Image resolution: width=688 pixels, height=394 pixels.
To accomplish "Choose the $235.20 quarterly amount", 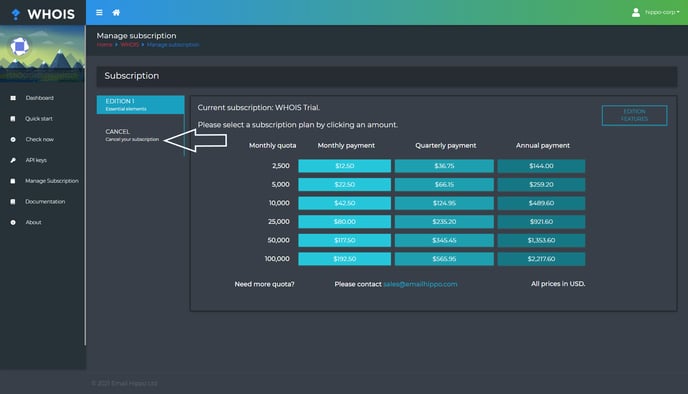I will (444, 222).
